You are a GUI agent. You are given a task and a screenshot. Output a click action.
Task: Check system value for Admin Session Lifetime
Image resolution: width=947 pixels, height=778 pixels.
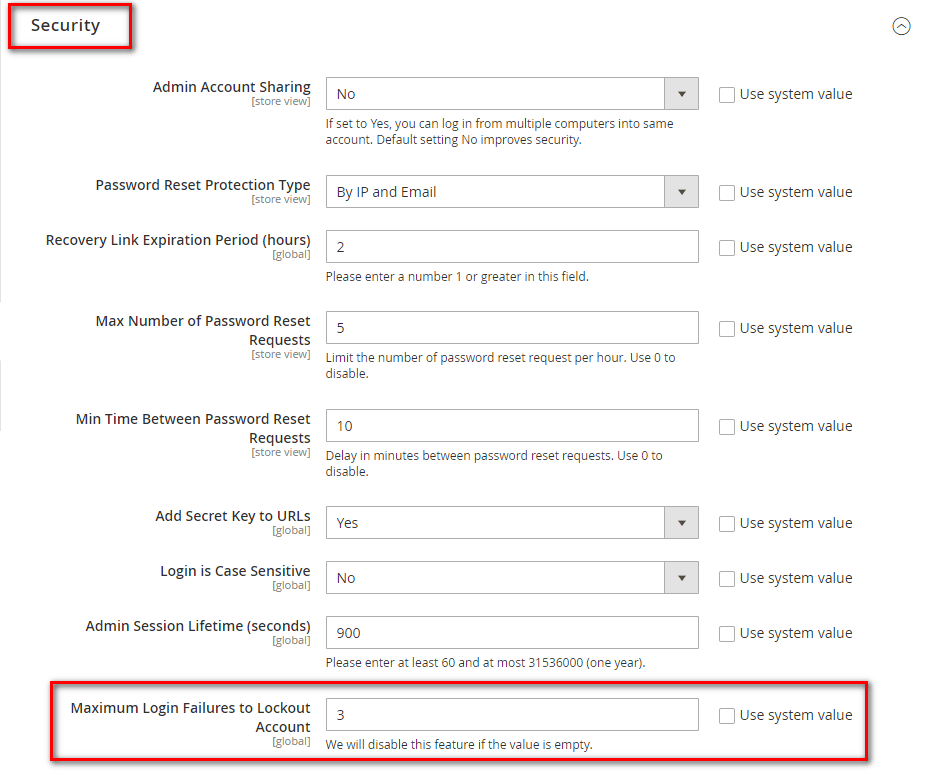[727, 634]
